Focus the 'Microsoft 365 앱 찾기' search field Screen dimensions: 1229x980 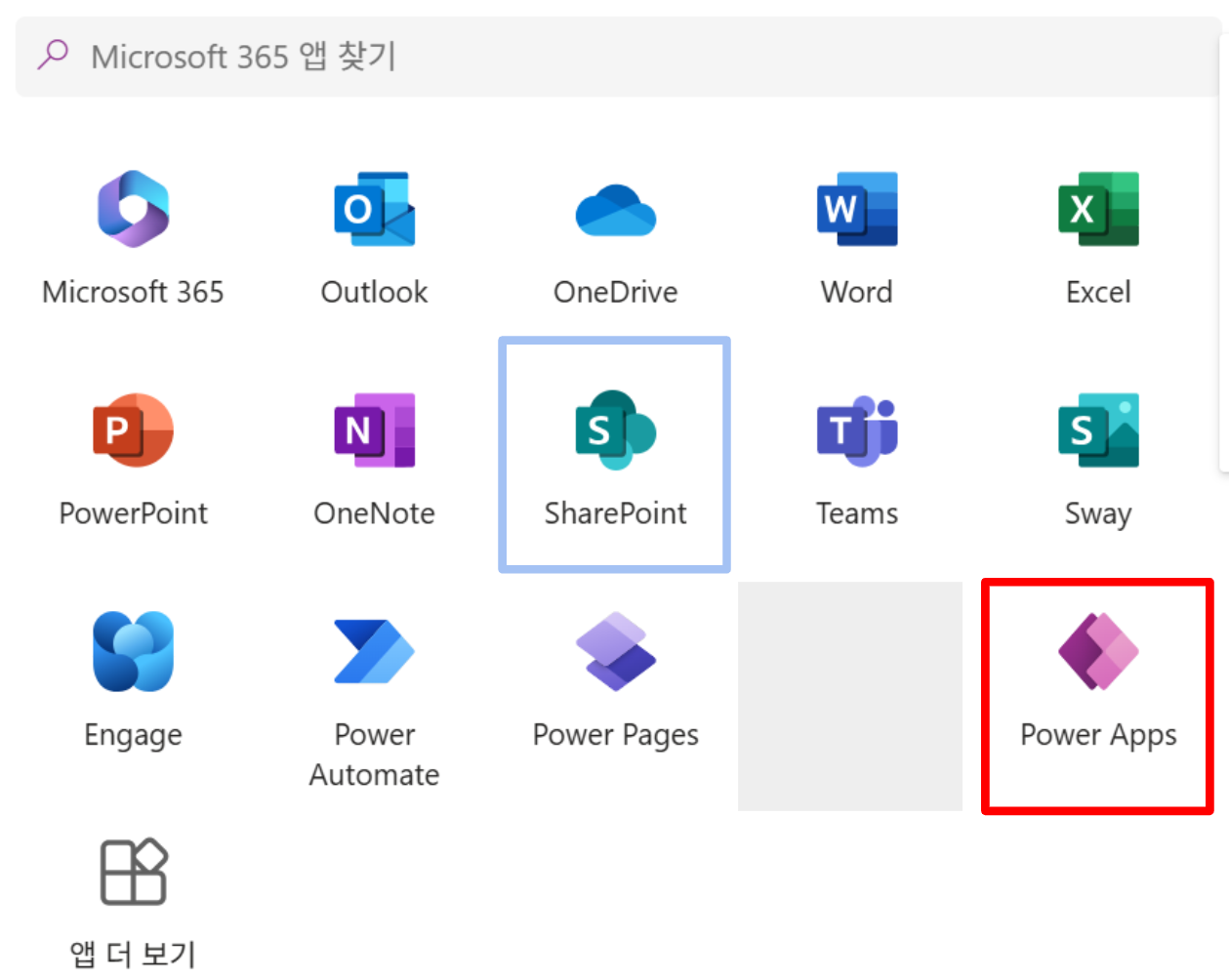[x=619, y=57]
